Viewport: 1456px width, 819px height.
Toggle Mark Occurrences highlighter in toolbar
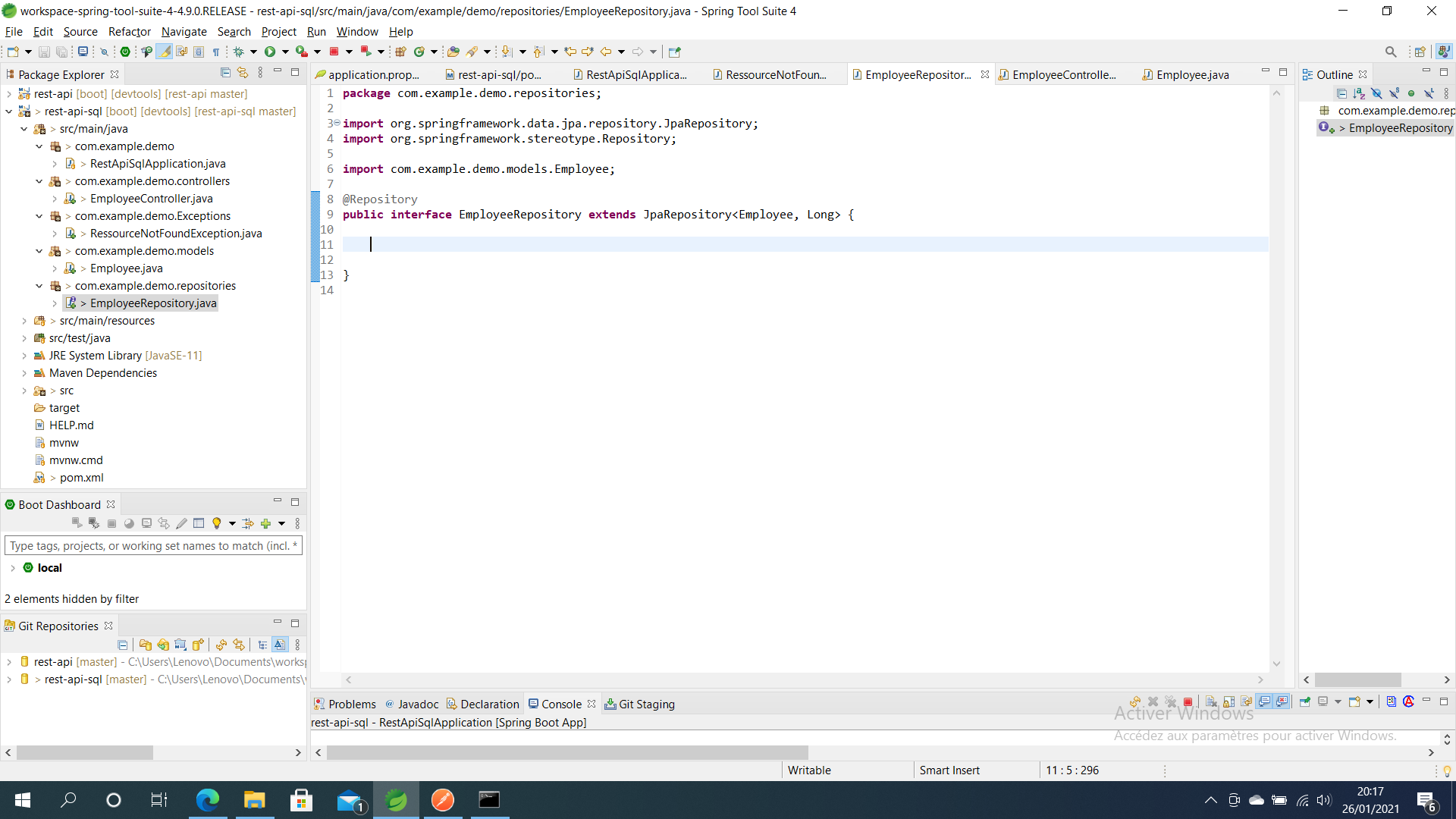click(x=164, y=52)
